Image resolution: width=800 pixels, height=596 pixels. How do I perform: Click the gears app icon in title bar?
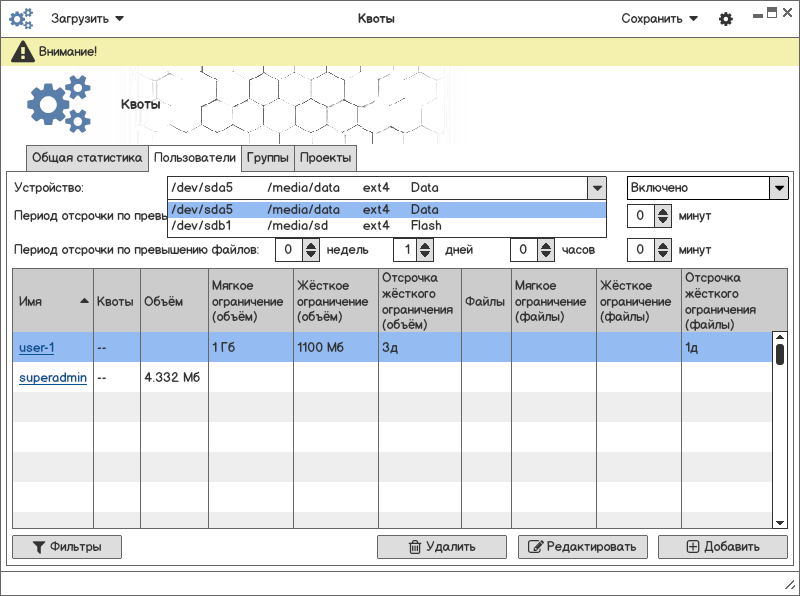[21, 19]
